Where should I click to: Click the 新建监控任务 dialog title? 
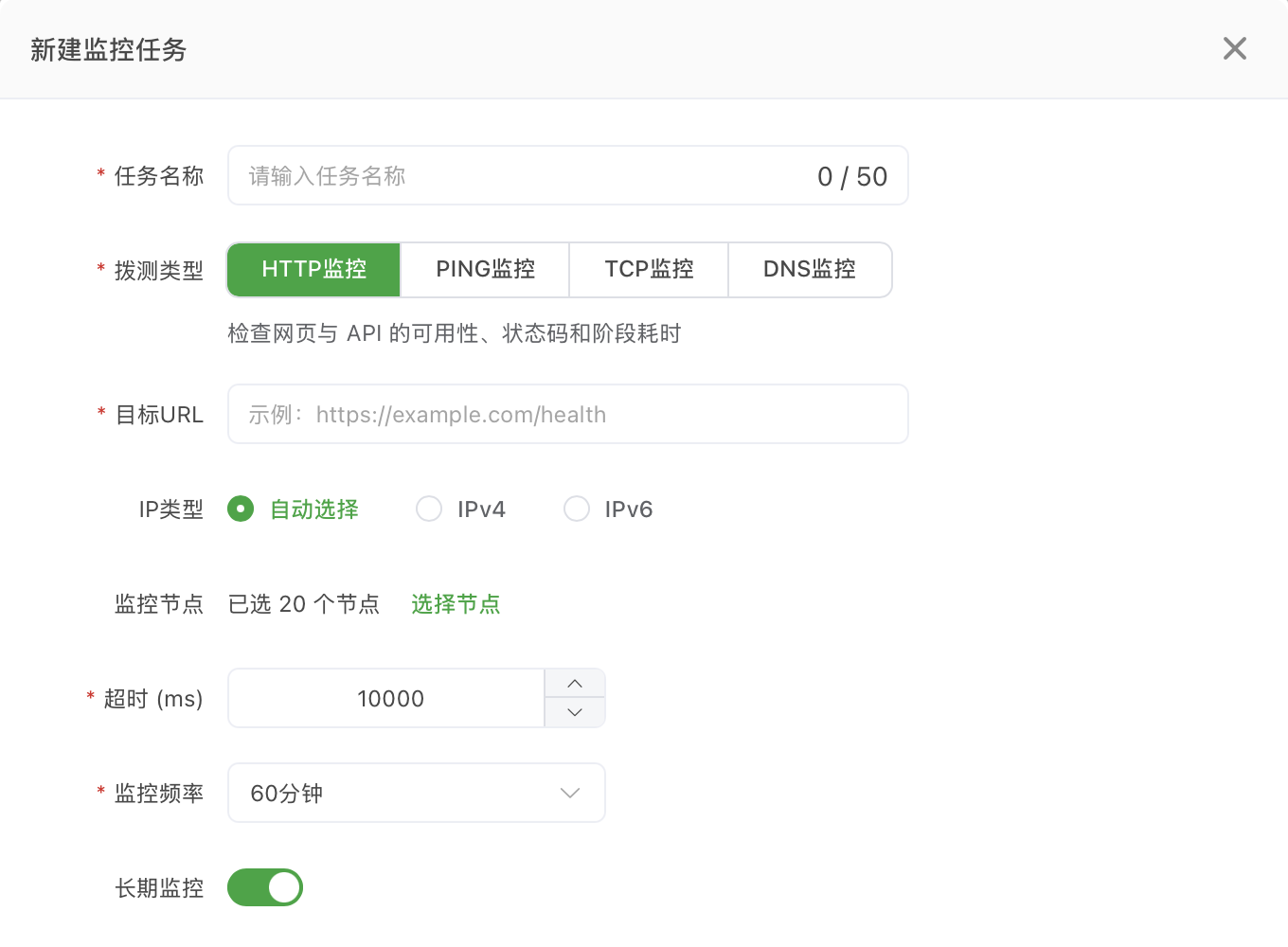pos(108,49)
